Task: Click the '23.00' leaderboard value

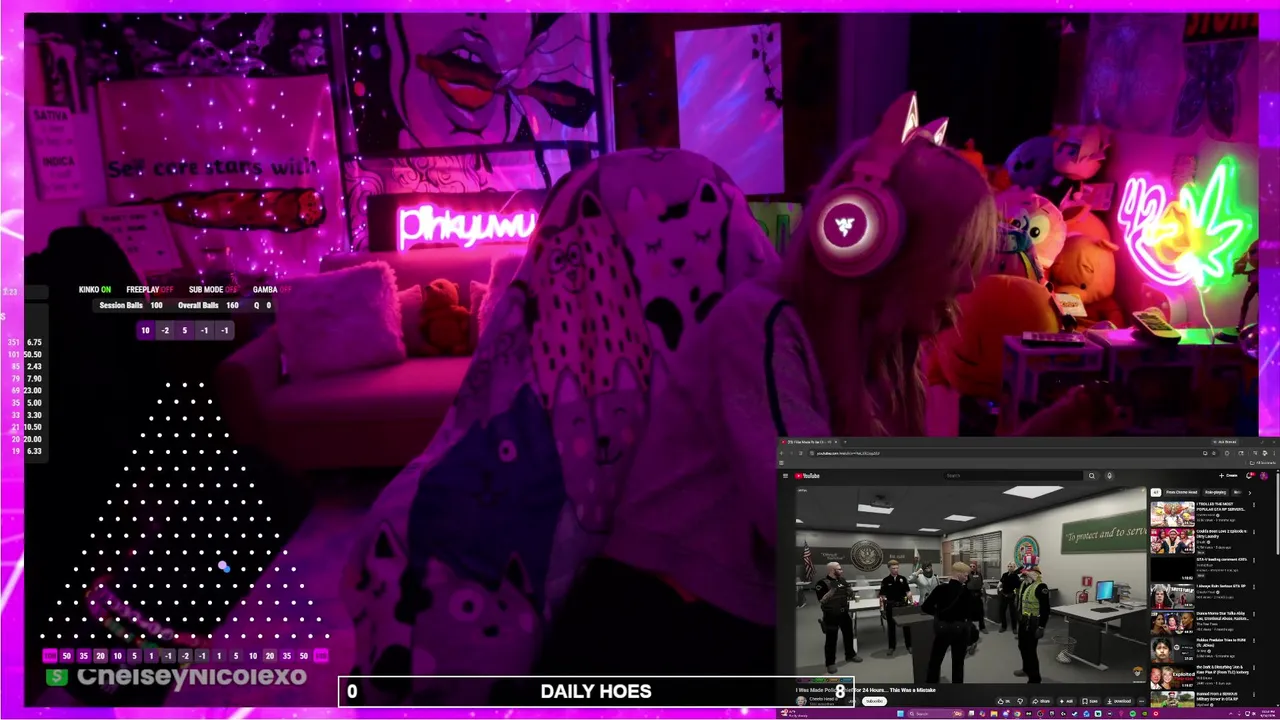Action: (x=33, y=390)
